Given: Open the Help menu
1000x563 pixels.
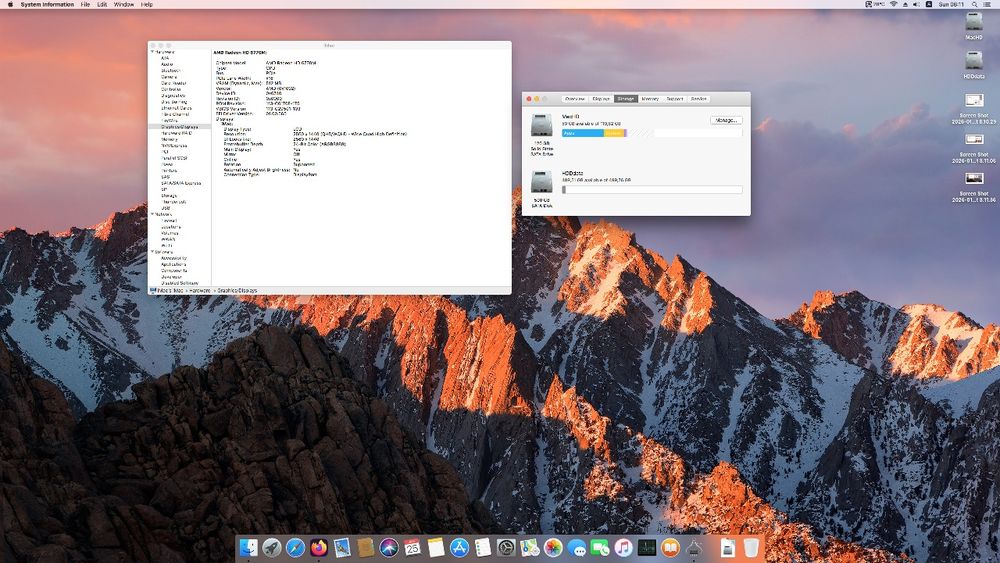Looking at the screenshot, I should pos(147,4).
